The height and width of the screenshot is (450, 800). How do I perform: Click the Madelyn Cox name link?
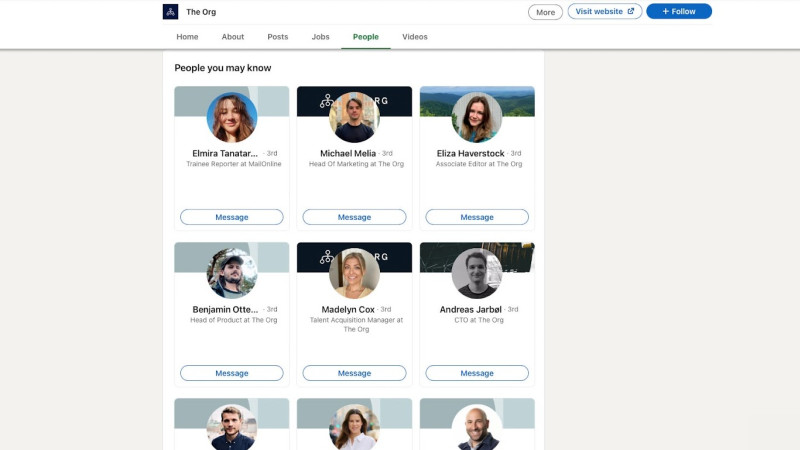(x=348, y=309)
